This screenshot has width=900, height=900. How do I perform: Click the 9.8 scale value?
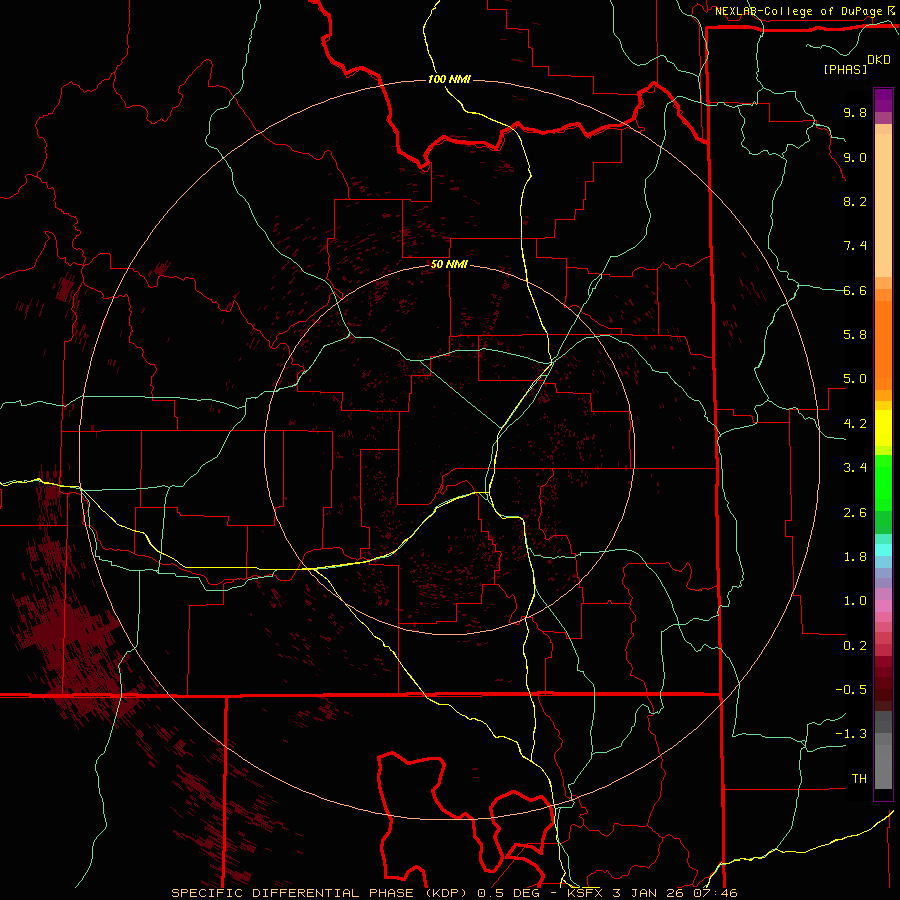tap(855, 112)
